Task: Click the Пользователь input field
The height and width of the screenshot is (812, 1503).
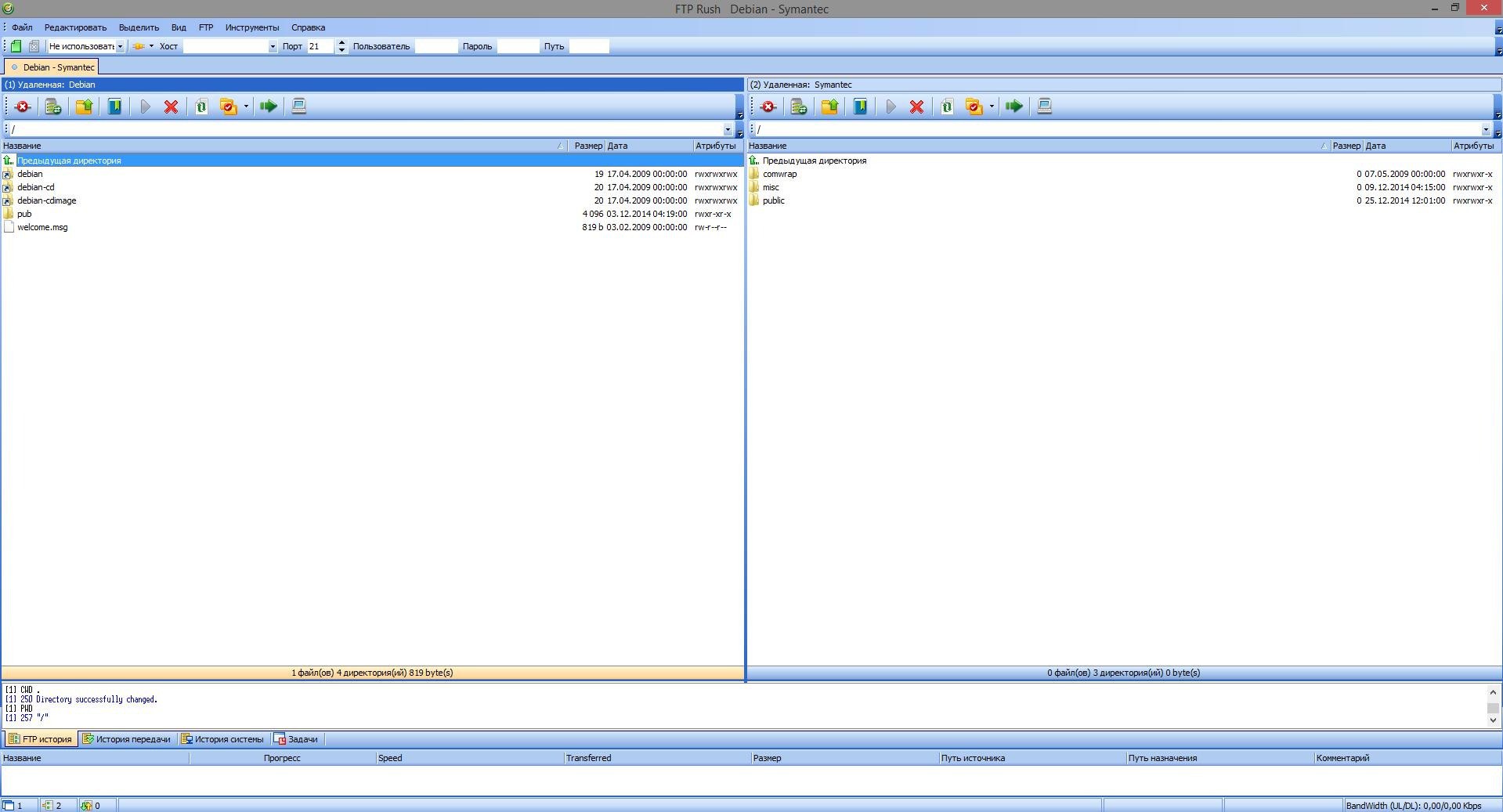Action: point(436,46)
